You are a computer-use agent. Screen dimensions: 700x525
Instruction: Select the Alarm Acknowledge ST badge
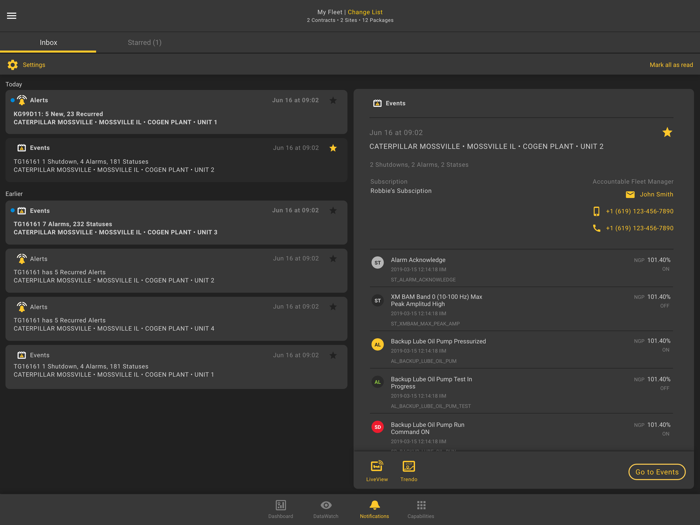pyautogui.click(x=378, y=262)
